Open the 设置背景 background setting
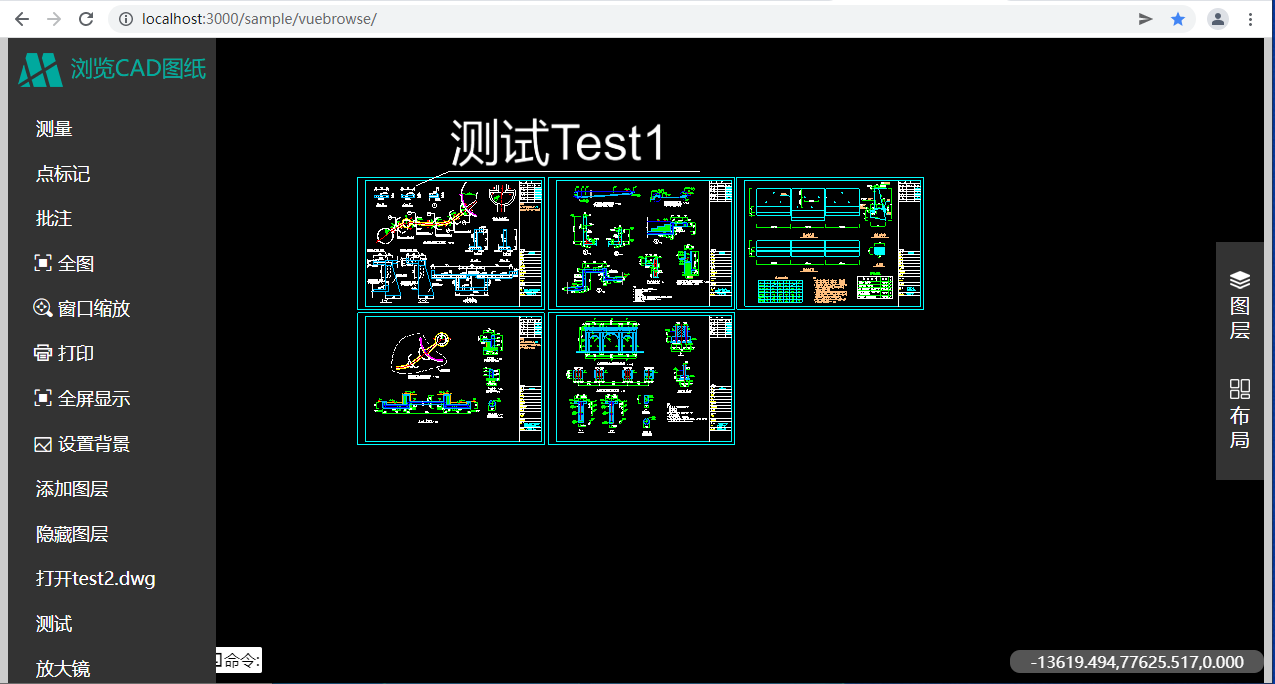1275x684 pixels. [x=43, y=444]
